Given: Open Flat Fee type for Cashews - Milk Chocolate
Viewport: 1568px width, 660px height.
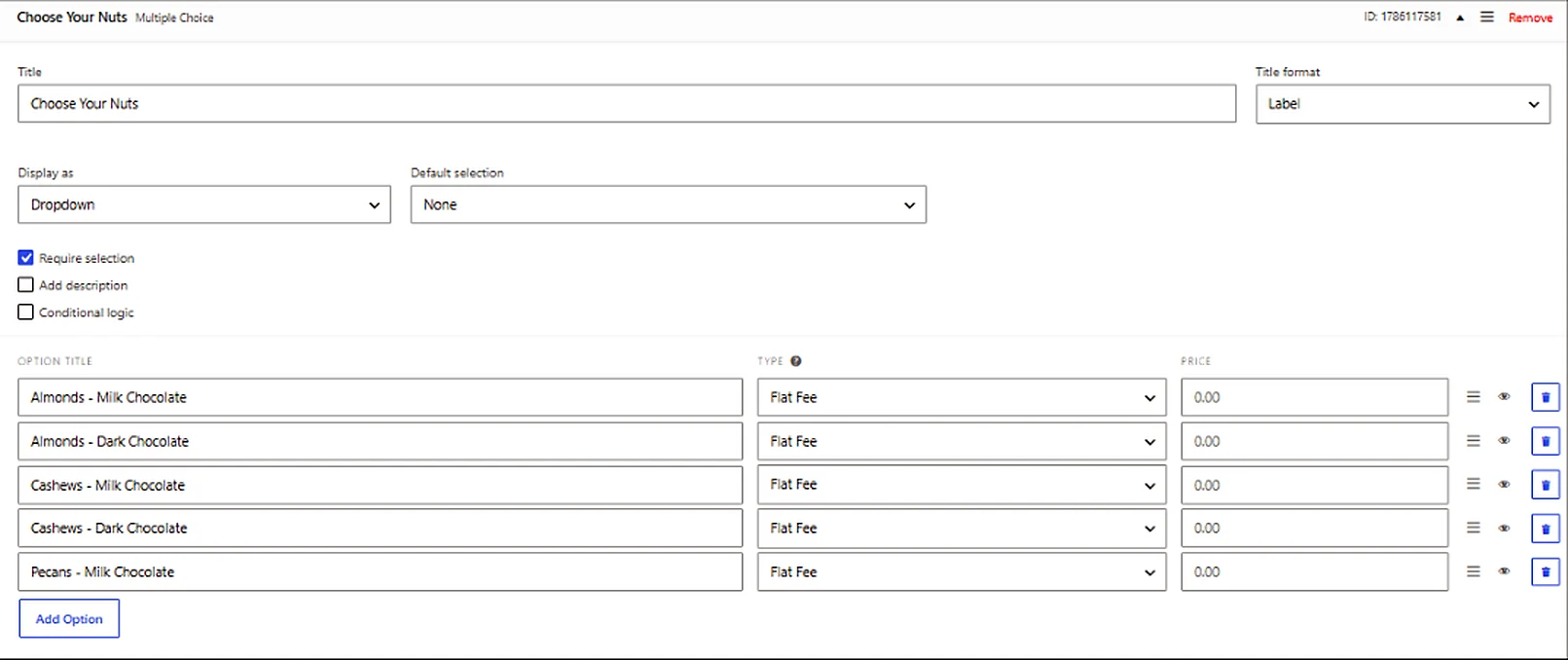Looking at the screenshot, I should 962,485.
